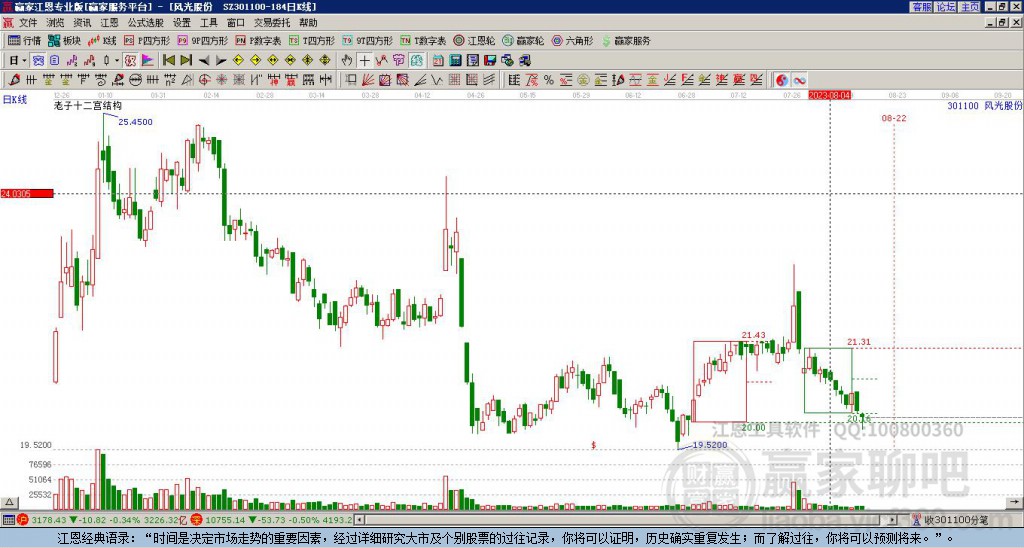
Task: Open the 设置 menu
Action: (182, 23)
